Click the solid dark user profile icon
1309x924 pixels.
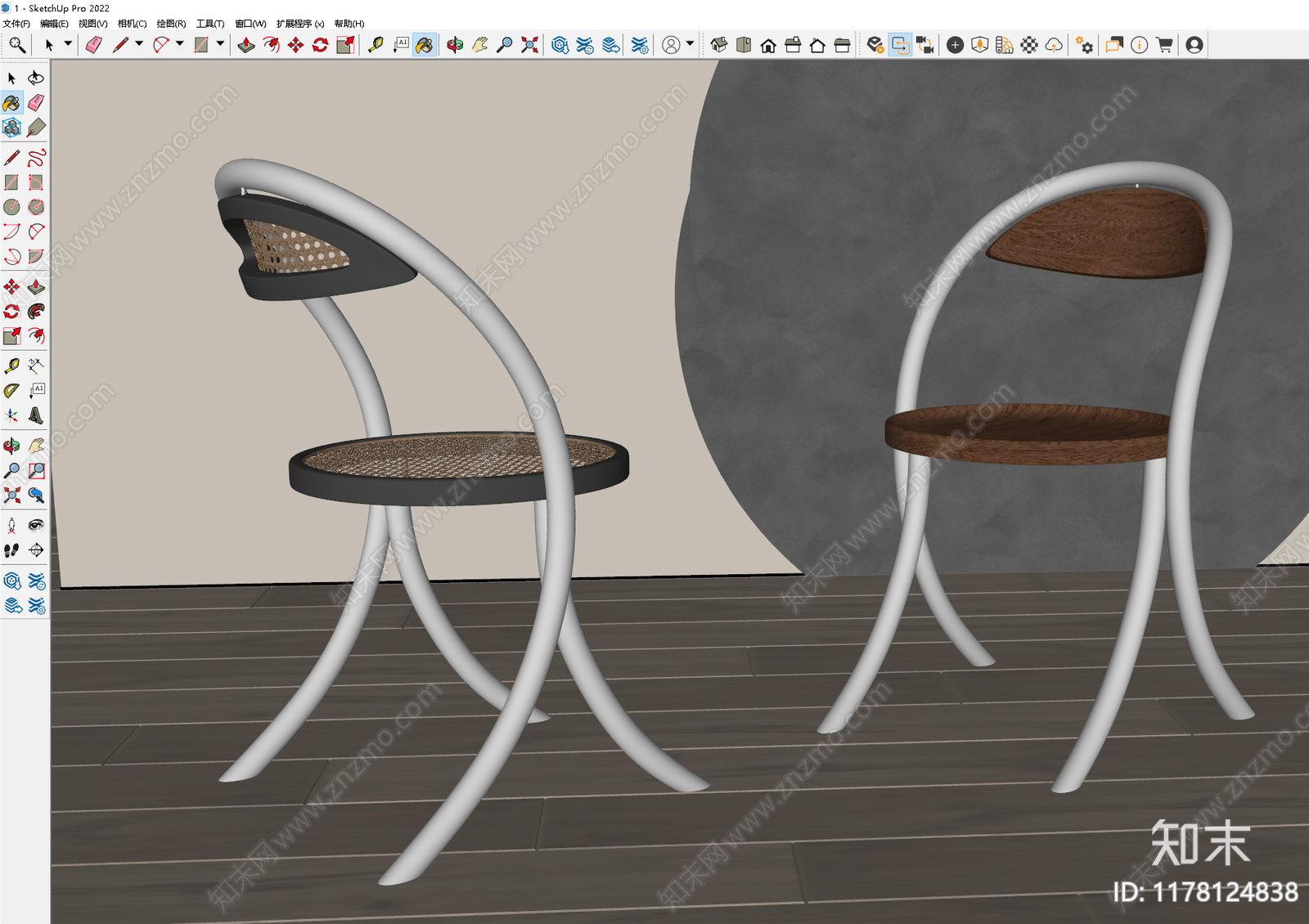click(x=1194, y=45)
